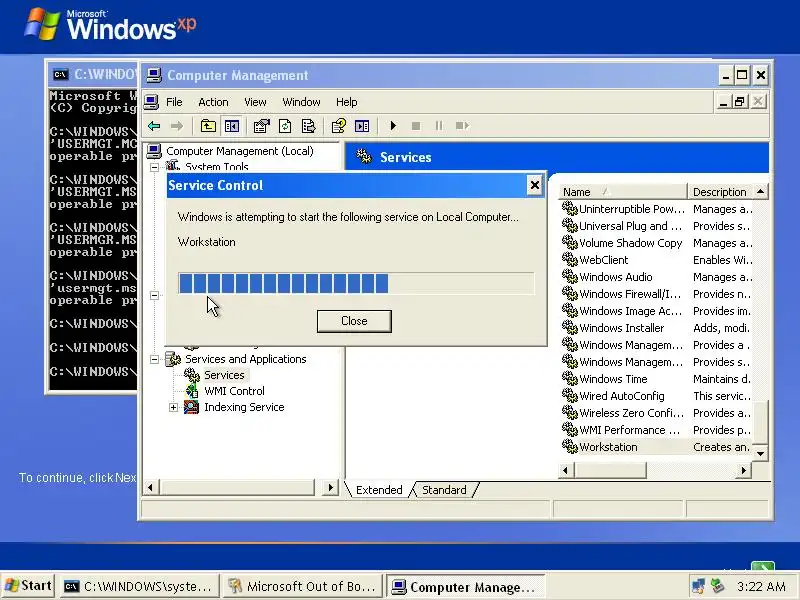Switch to C:\WINDOWS\syste... taskbar button
Image resolution: width=800 pixels, height=600 pixels.
point(139,586)
